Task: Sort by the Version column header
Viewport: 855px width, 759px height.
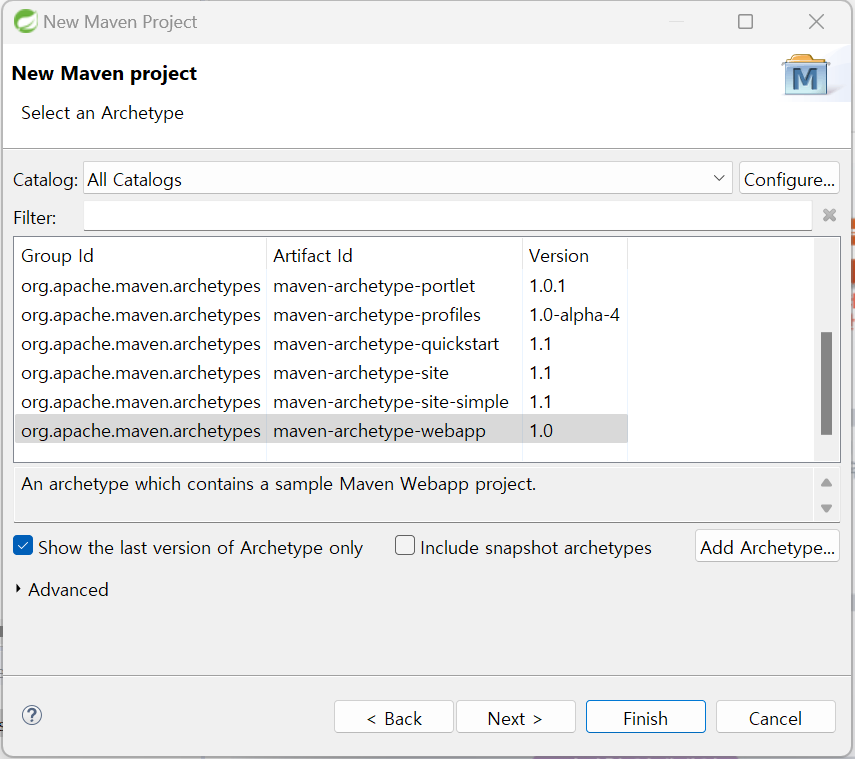Action: click(575, 256)
